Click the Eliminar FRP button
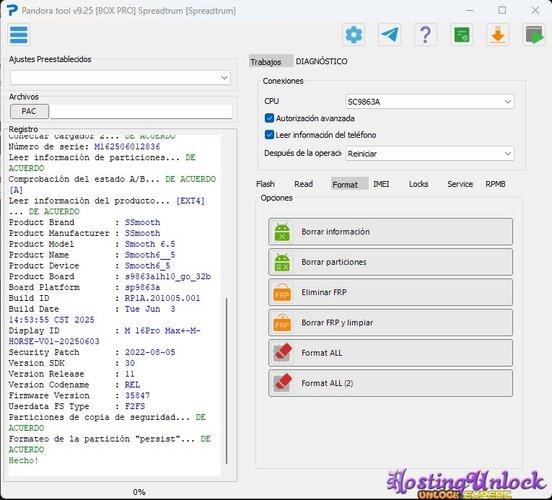 tap(390, 292)
